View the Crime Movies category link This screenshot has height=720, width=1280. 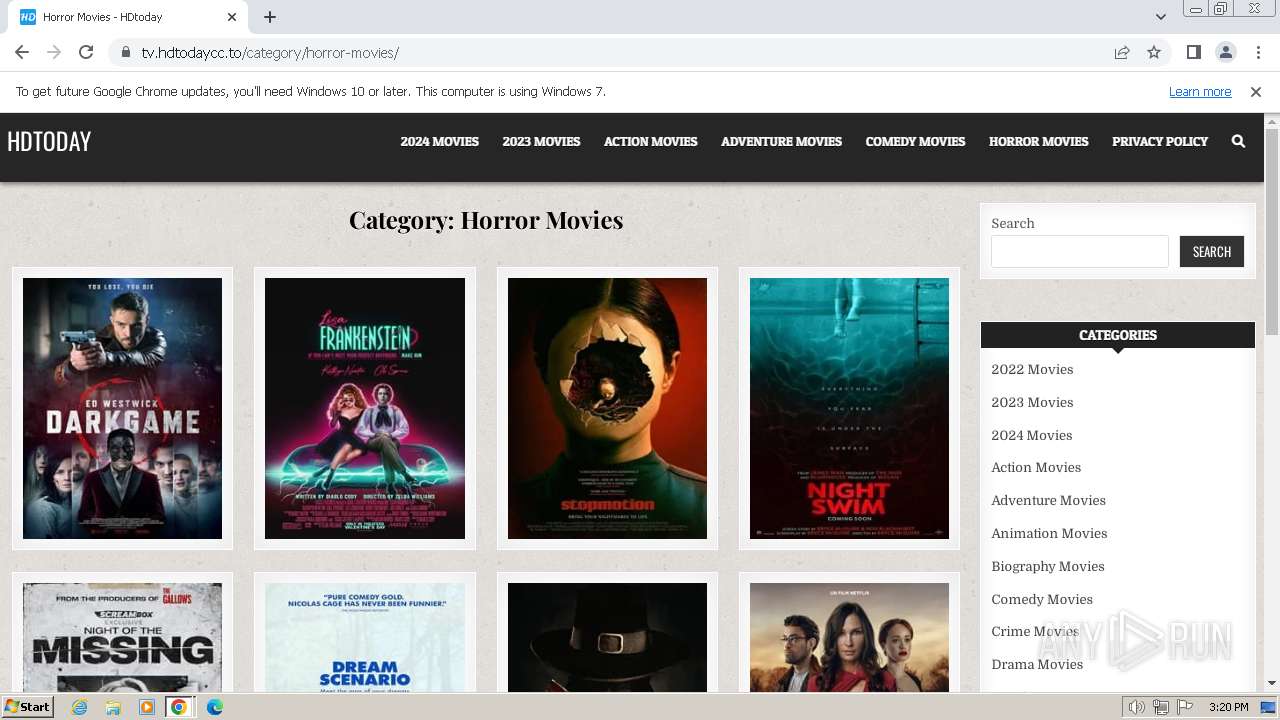(1035, 632)
